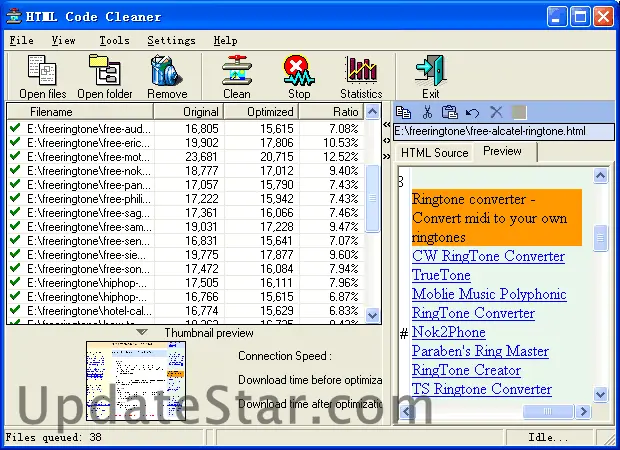Click the 12.52% ratio value

click(x=340, y=157)
